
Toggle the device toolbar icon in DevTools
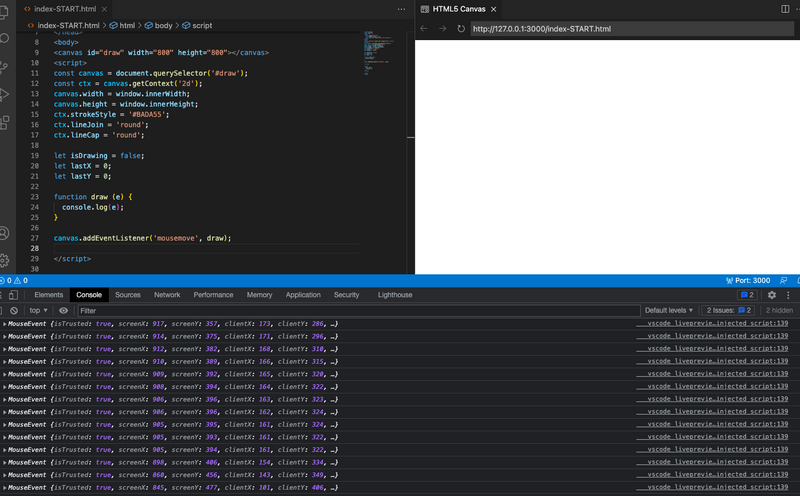13,295
